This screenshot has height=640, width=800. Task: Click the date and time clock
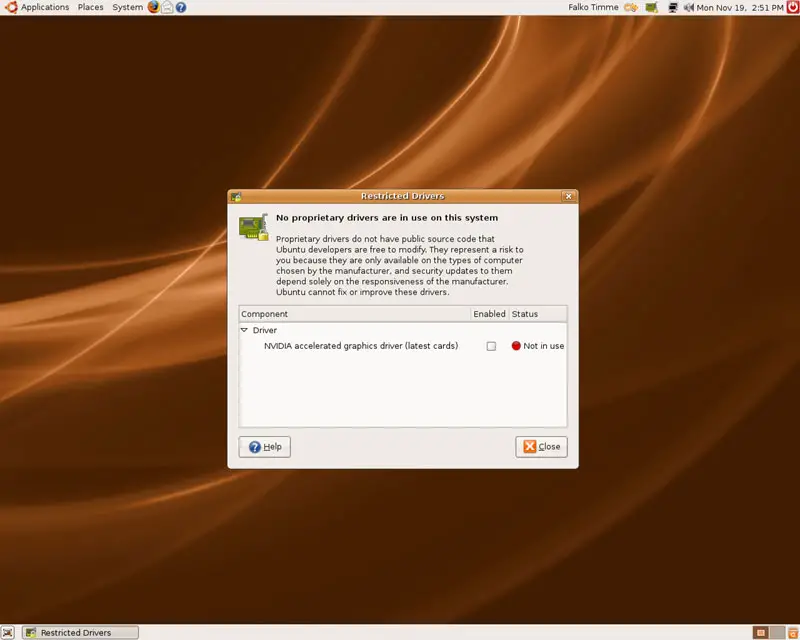(x=740, y=7)
